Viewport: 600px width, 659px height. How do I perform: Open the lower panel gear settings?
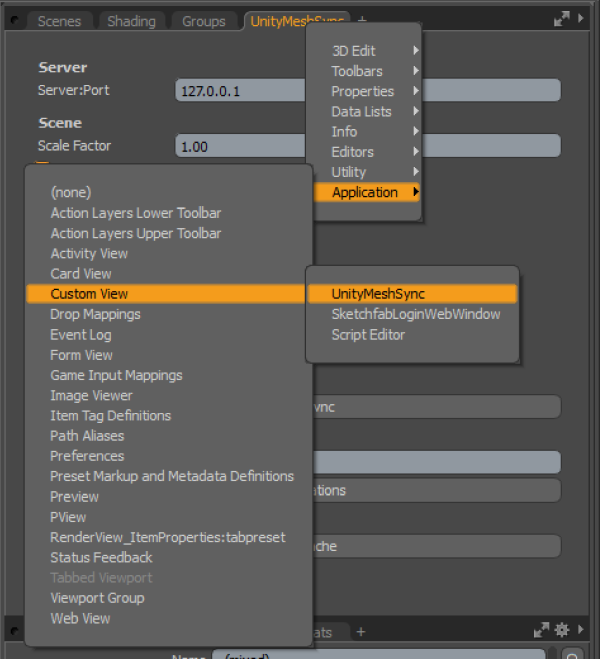pyautogui.click(x=561, y=630)
